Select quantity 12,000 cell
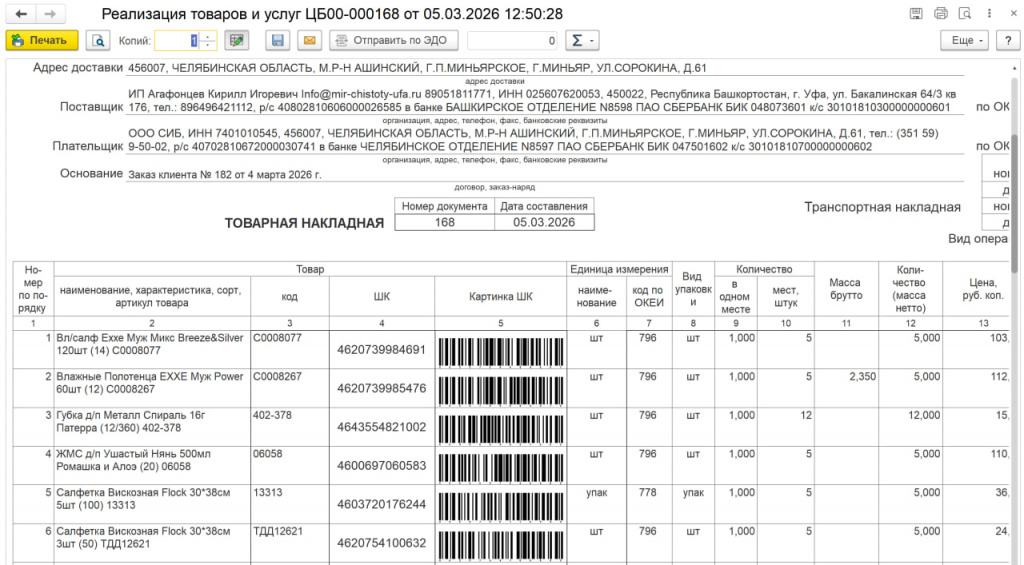Viewport: 1024px width, 565px height. tap(910, 427)
